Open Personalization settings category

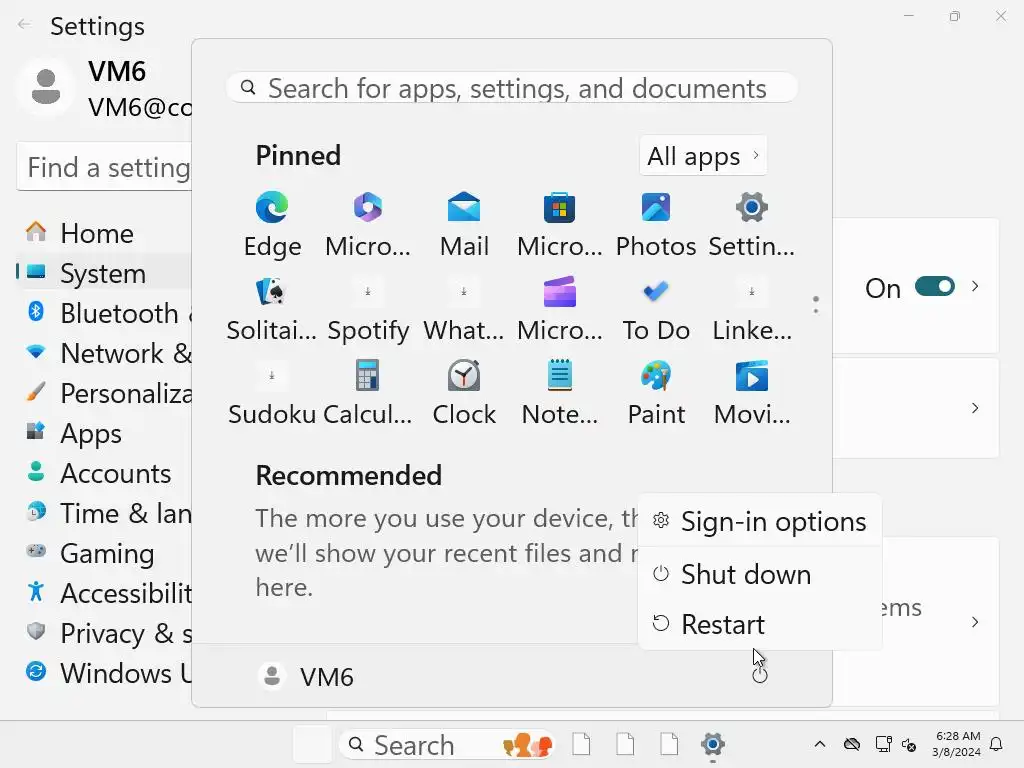click(104, 393)
